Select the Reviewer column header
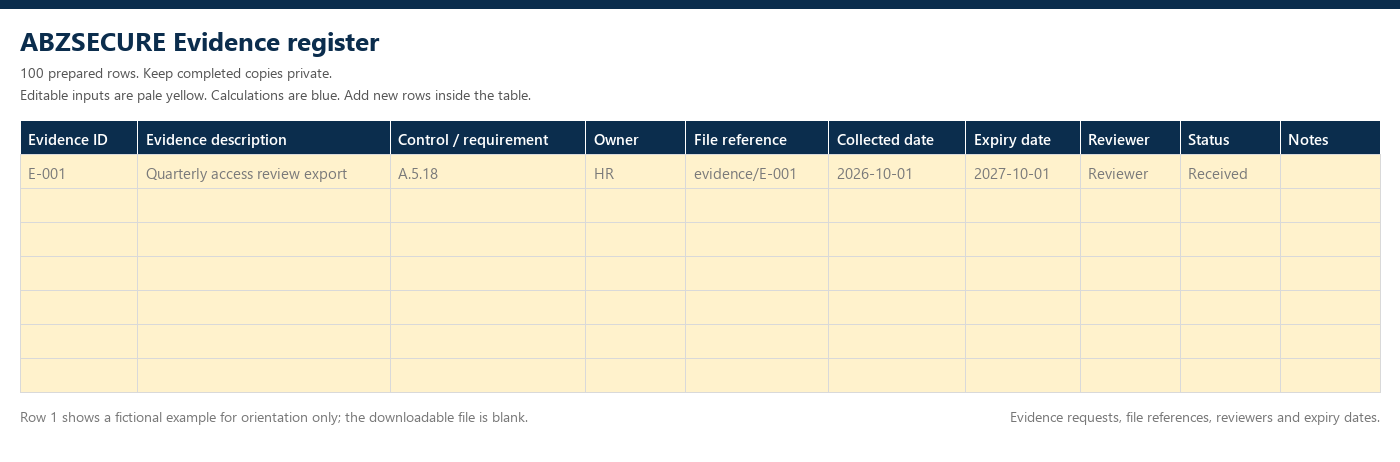Screen dimensions: 1400x462 [x=1131, y=139]
